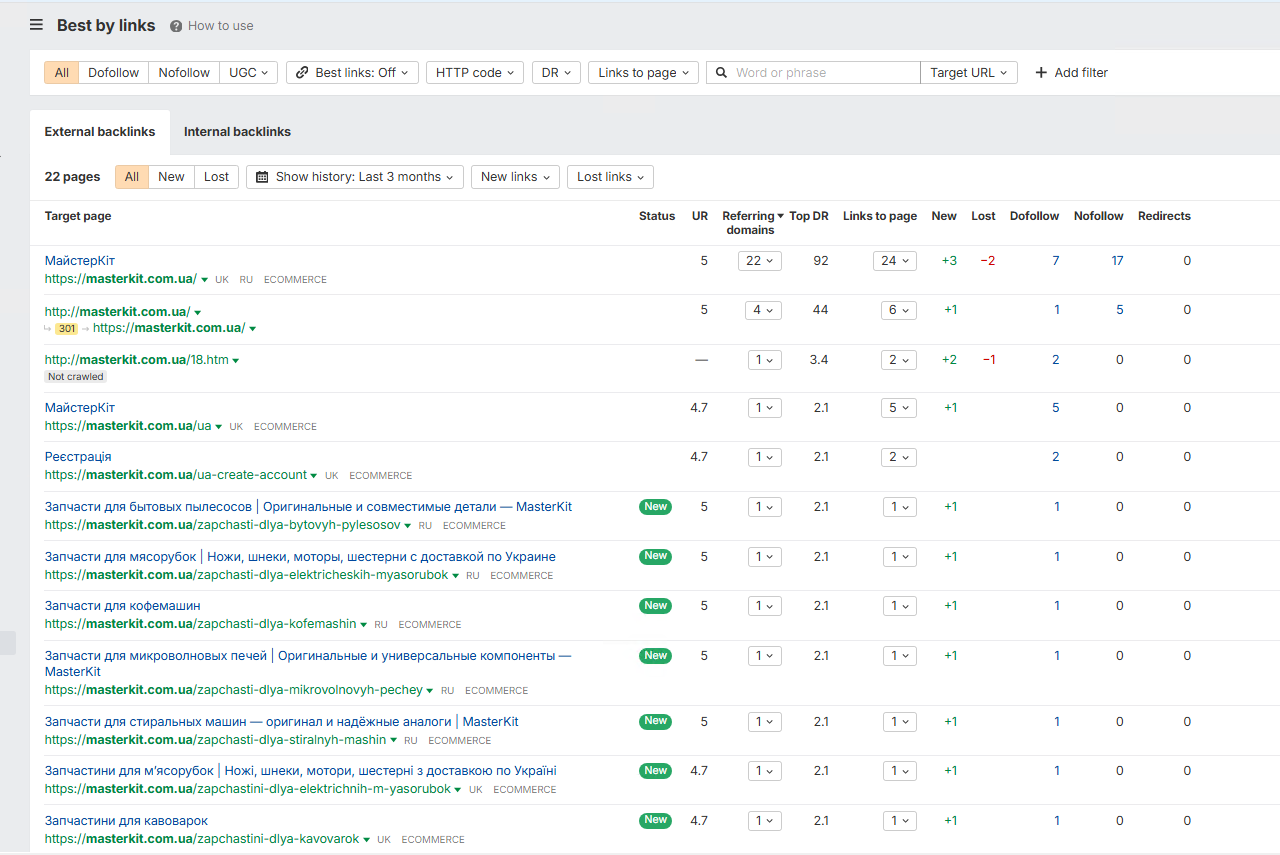
Task: Click the Referring domains sort arrow
Action: (780, 216)
